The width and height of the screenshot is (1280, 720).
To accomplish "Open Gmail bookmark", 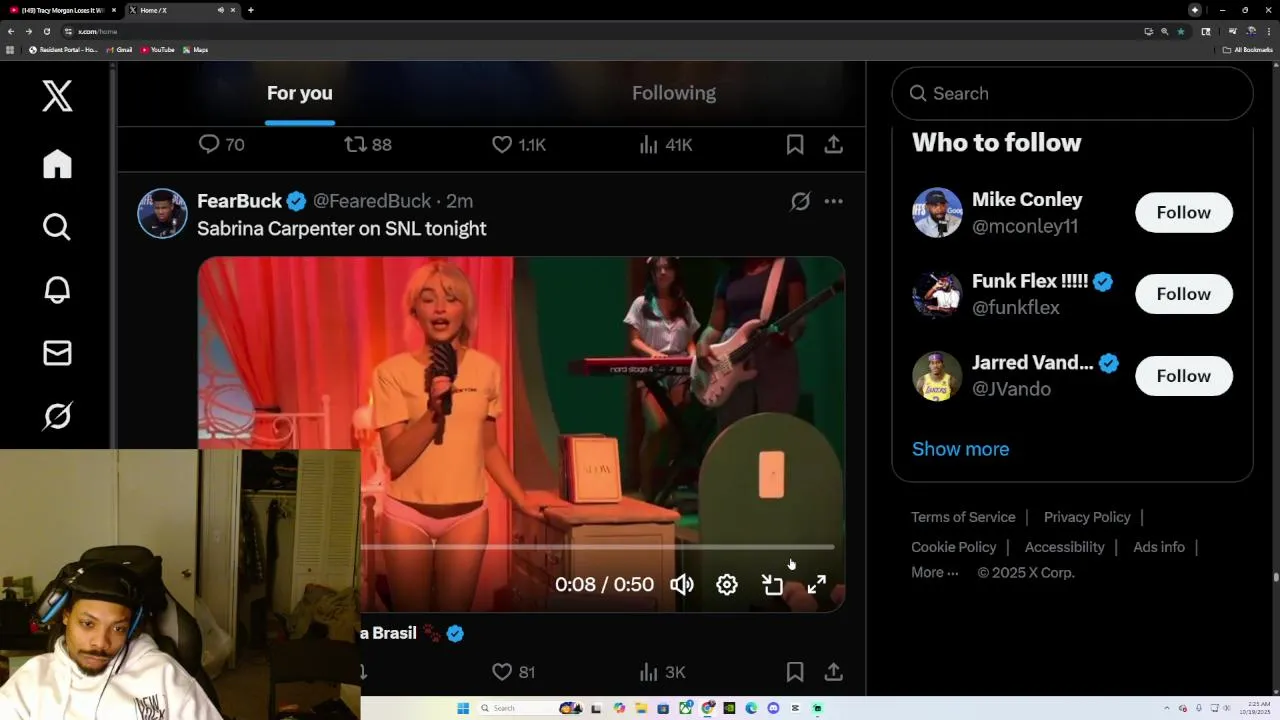I will tap(119, 50).
